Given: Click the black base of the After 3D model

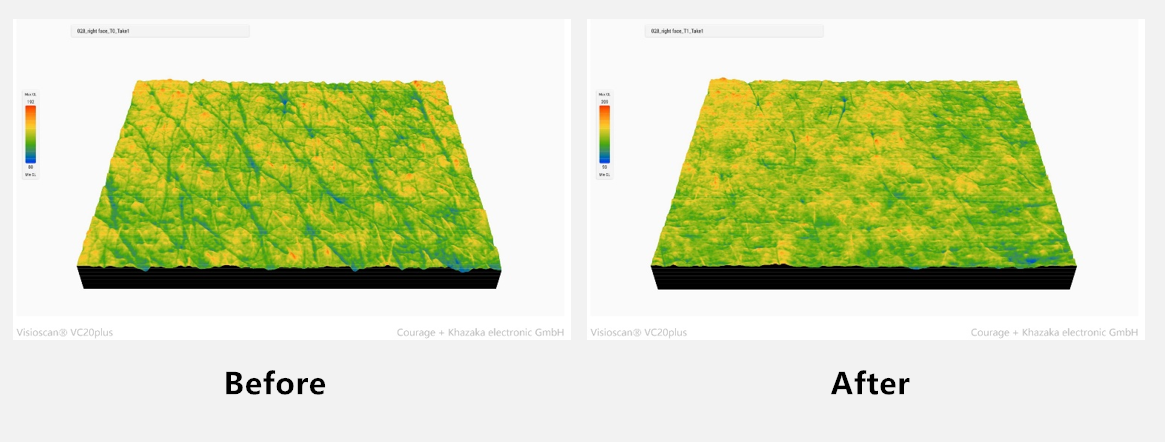Looking at the screenshot, I should tap(864, 280).
